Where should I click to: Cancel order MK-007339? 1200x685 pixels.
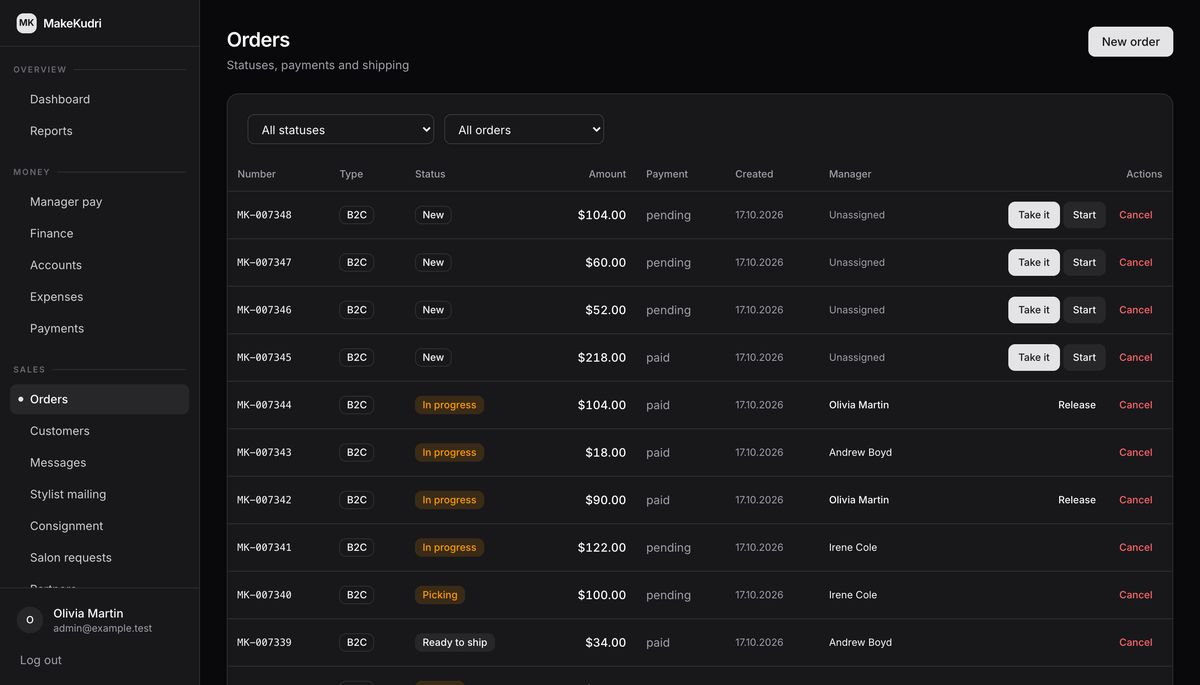click(x=1136, y=642)
